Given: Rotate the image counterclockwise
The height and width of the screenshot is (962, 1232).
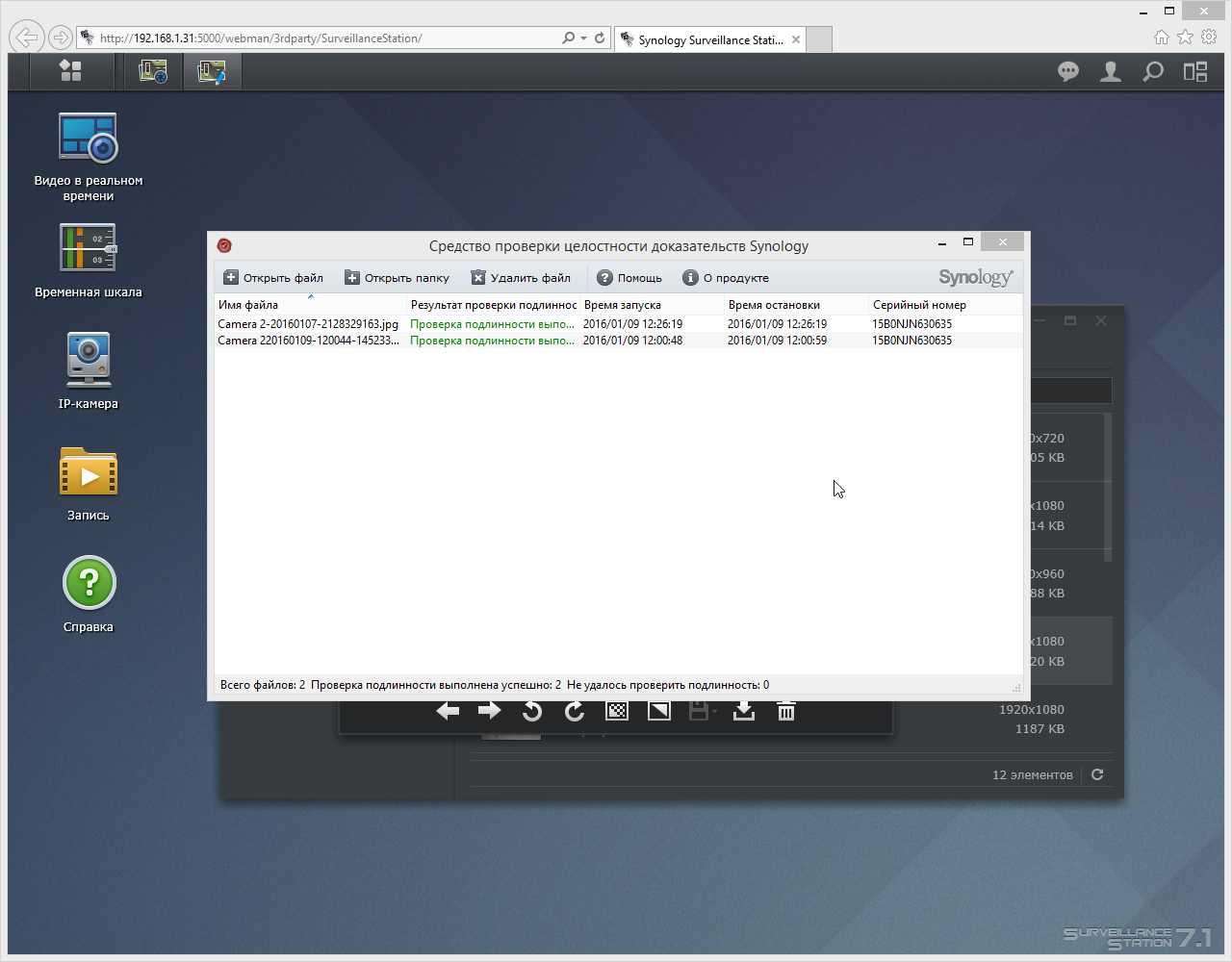Looking at the screenshot, I should [532, 711].
